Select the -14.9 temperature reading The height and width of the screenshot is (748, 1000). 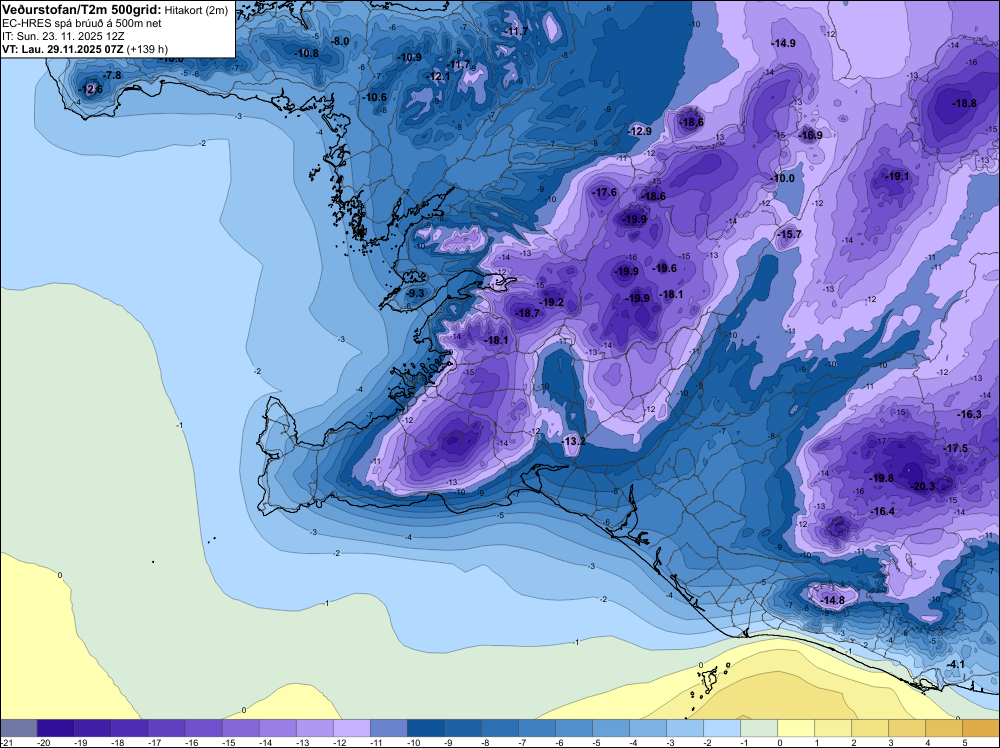pyautogui.click(x=784, y=44)
